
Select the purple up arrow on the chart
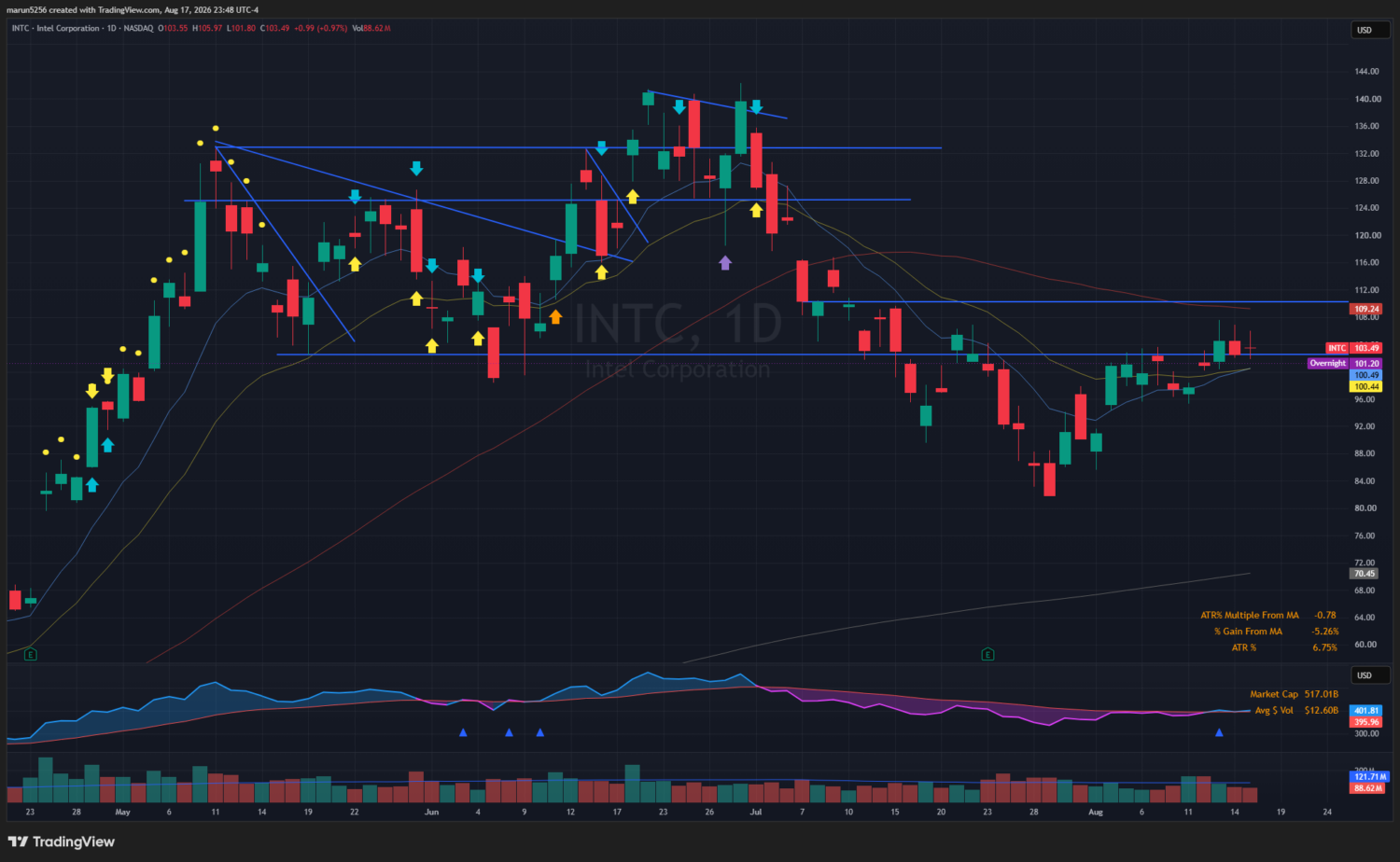coord(725,263)
